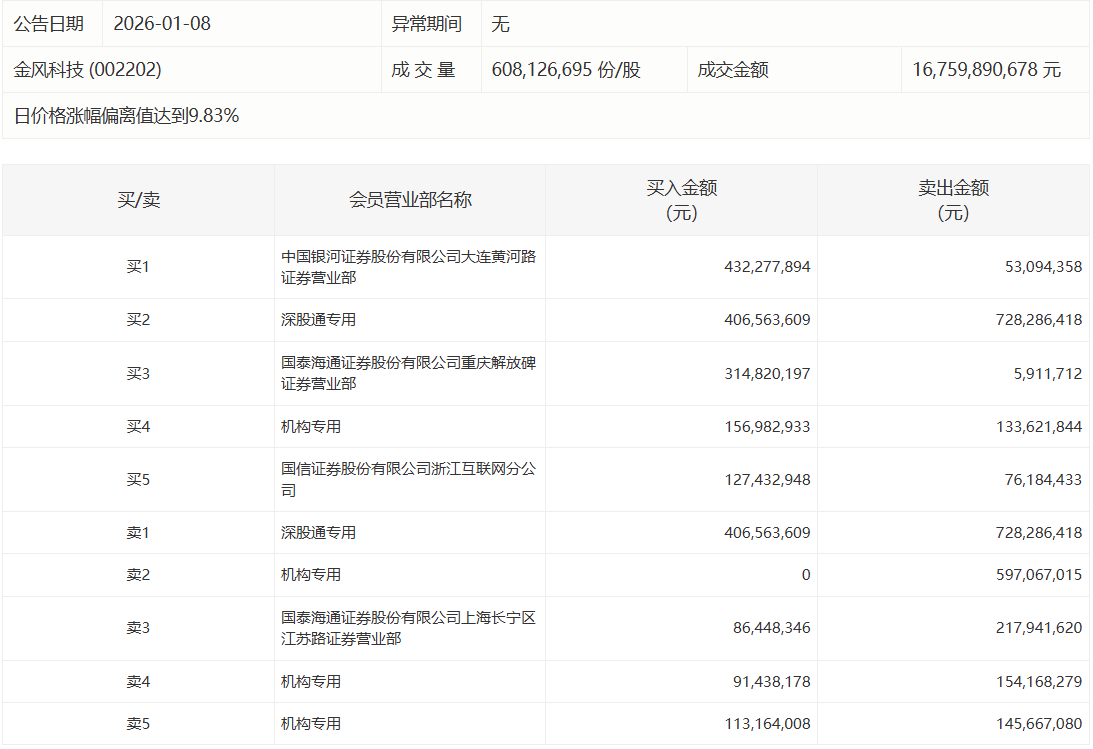Open 中国银河证券大连黄河路证券营业部 entry
Screen dimensions: 1093x749
click(408, 267)
